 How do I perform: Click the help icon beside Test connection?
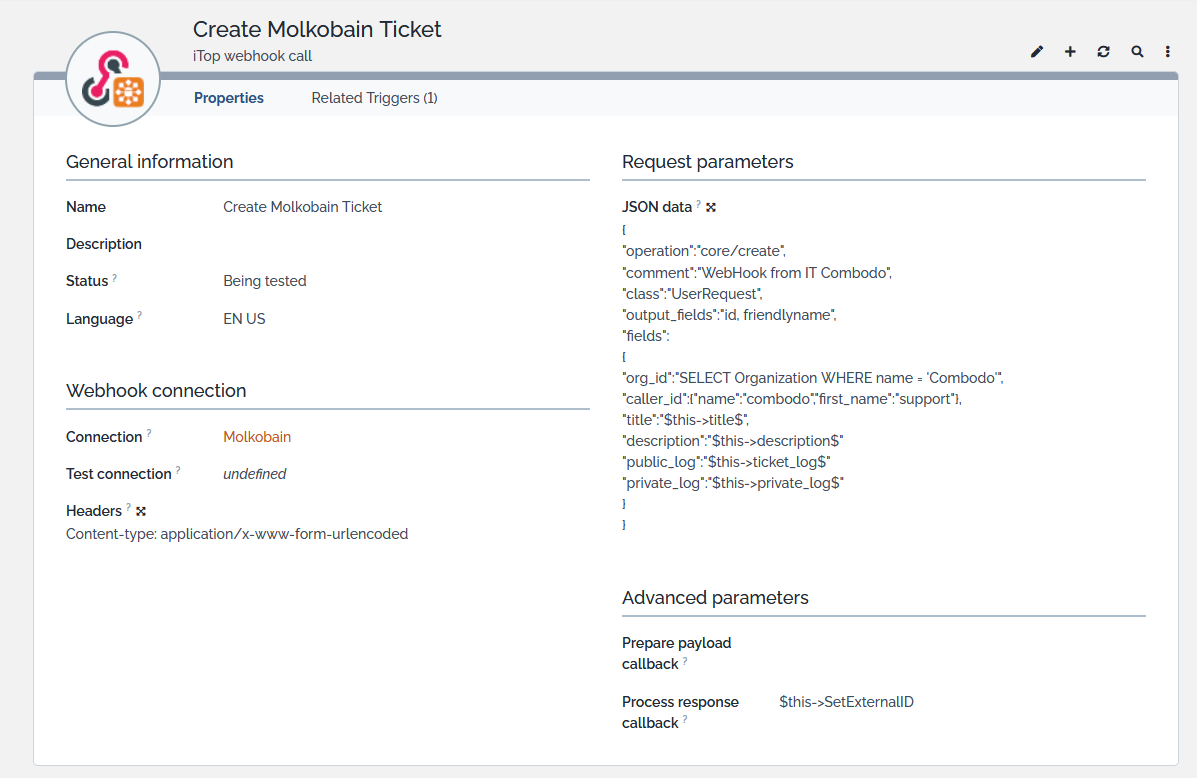click(x=178, y=471)
